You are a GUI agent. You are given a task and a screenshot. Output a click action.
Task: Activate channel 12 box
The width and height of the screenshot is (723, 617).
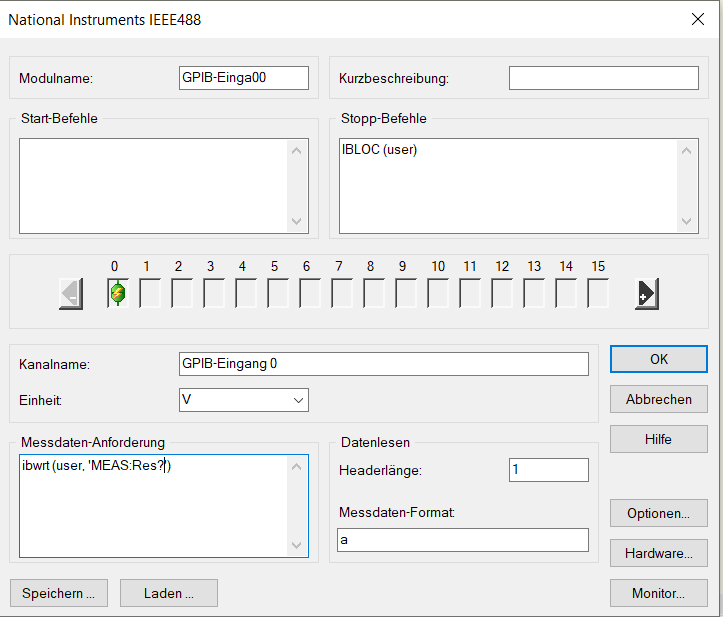coord(502,293)
